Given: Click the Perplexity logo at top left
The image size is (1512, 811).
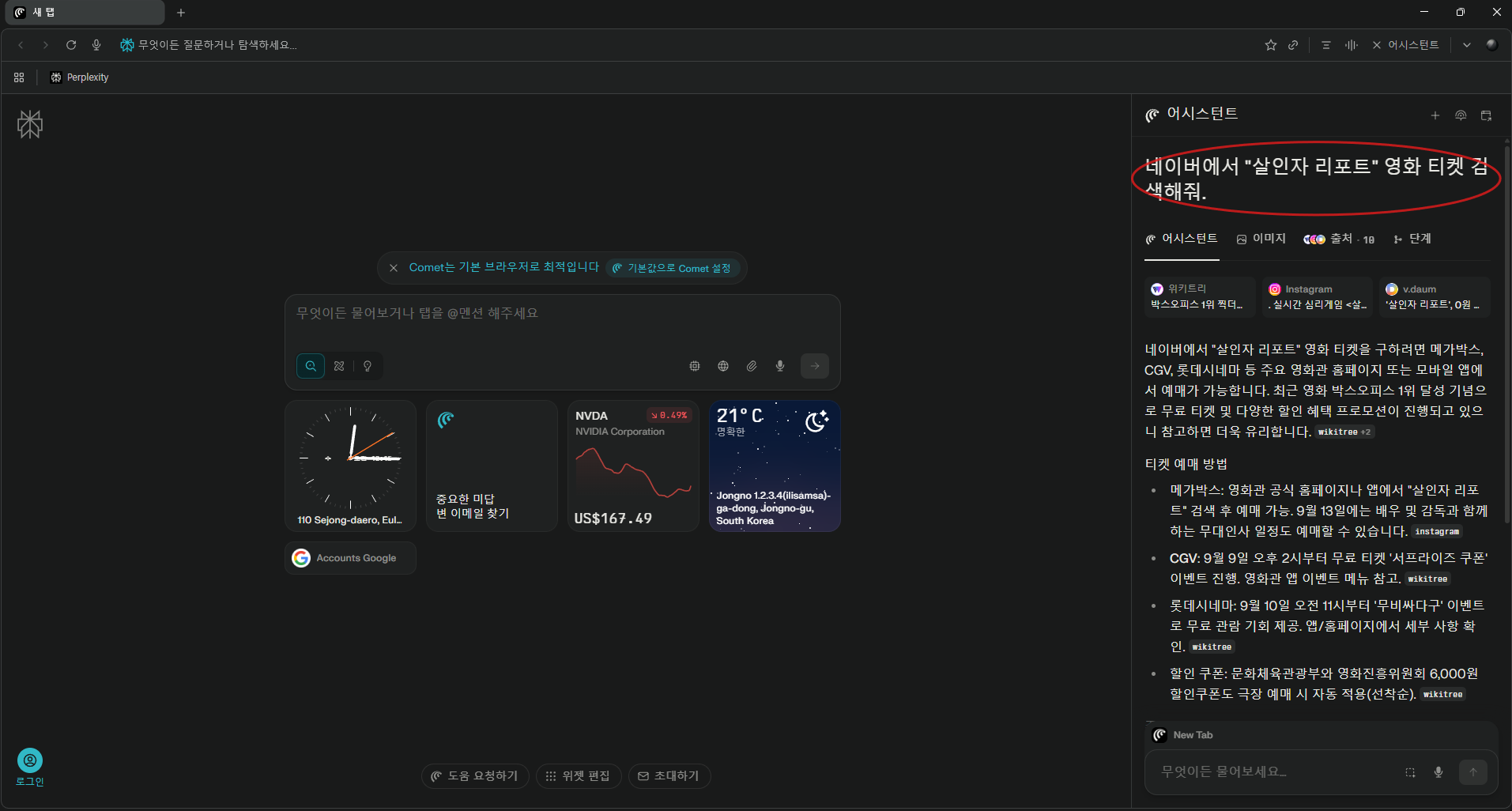Looking at the screenshot, I should point(30,124).
